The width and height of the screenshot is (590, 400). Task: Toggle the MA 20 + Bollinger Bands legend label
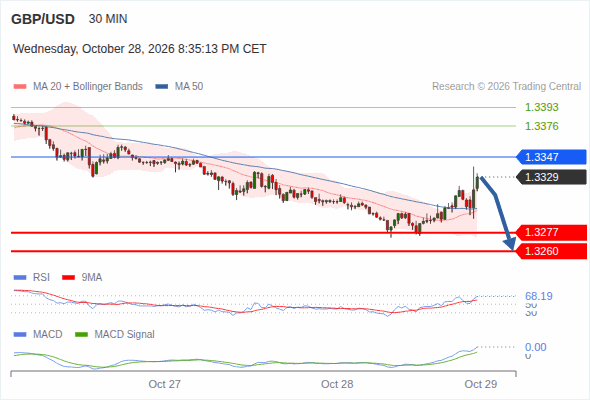(88, 87)
